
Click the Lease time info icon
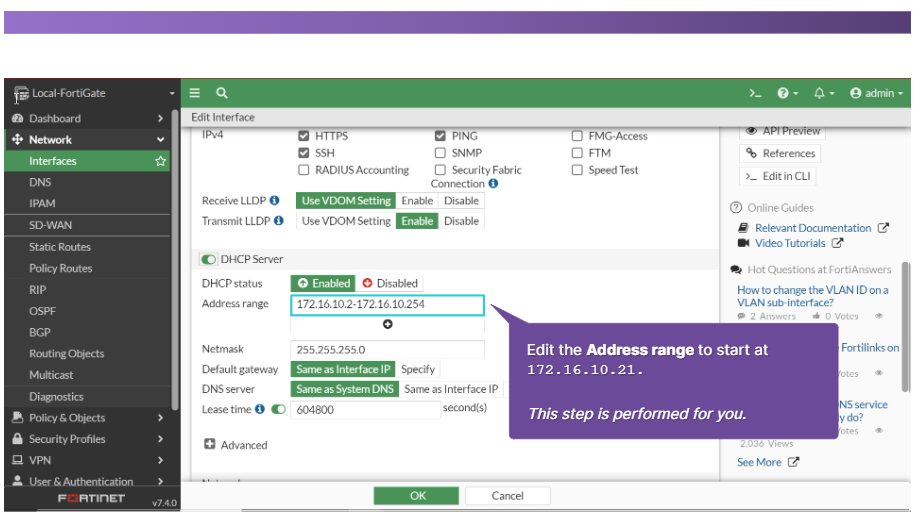click(x=260, y=409)
